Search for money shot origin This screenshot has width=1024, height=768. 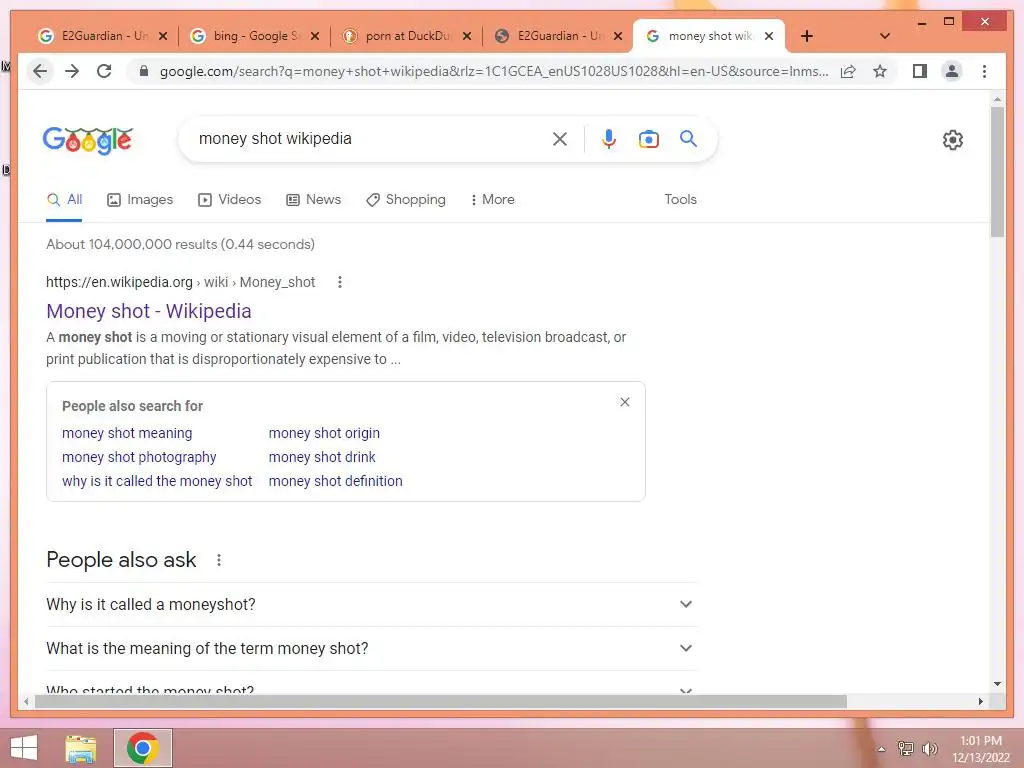(324, 433)
